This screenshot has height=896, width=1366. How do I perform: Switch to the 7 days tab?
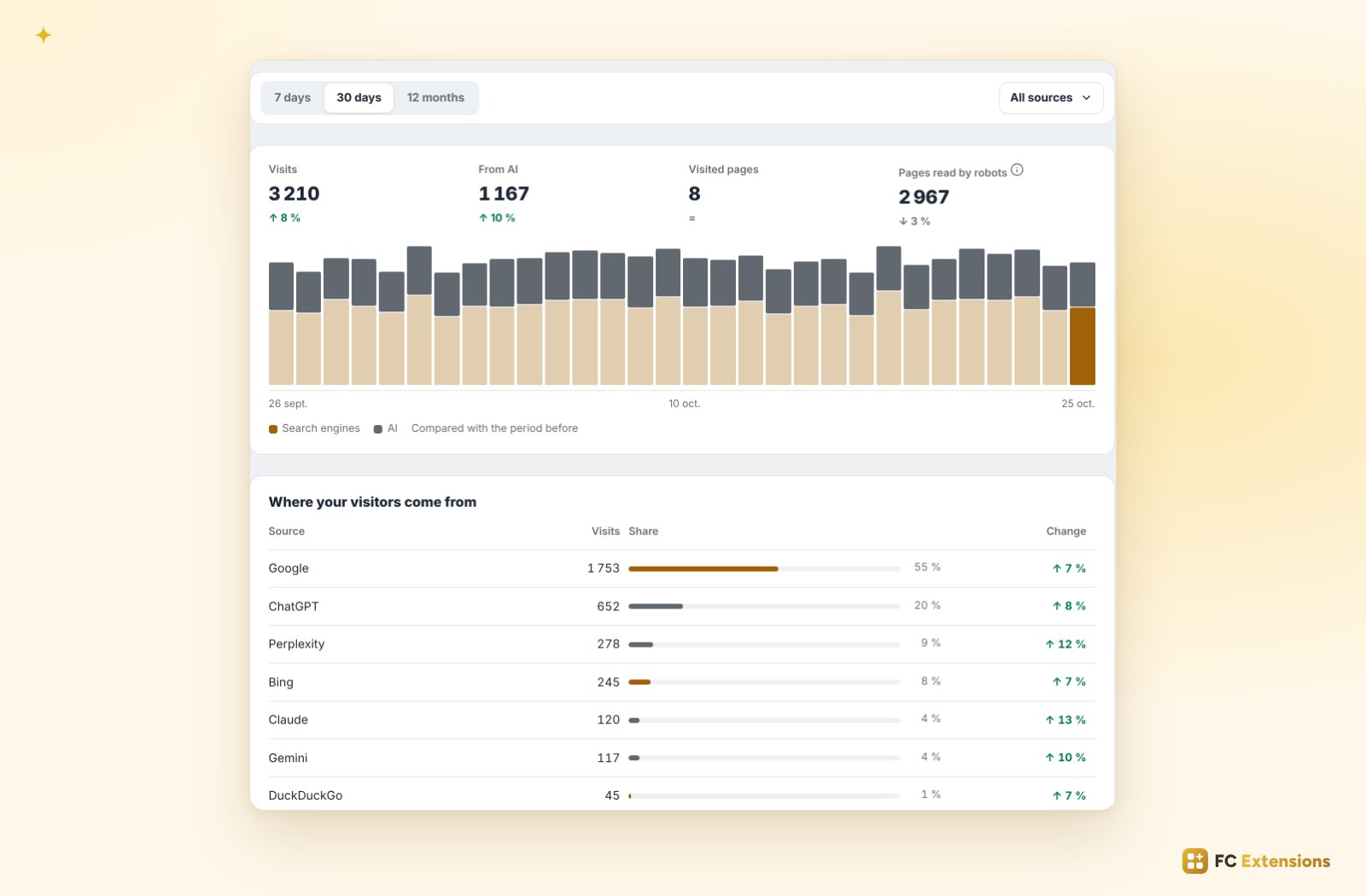coord(292,98)
